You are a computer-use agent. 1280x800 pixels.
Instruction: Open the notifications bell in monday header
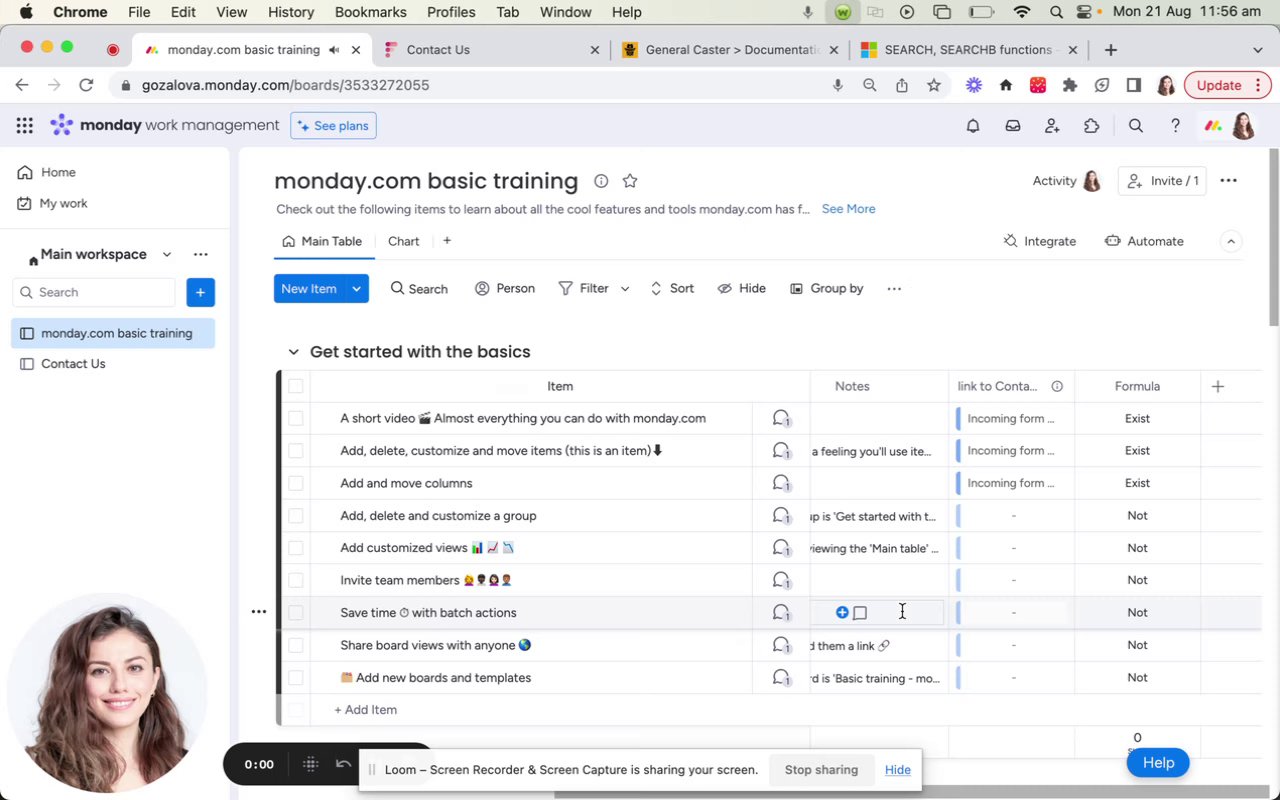point(972,126)
